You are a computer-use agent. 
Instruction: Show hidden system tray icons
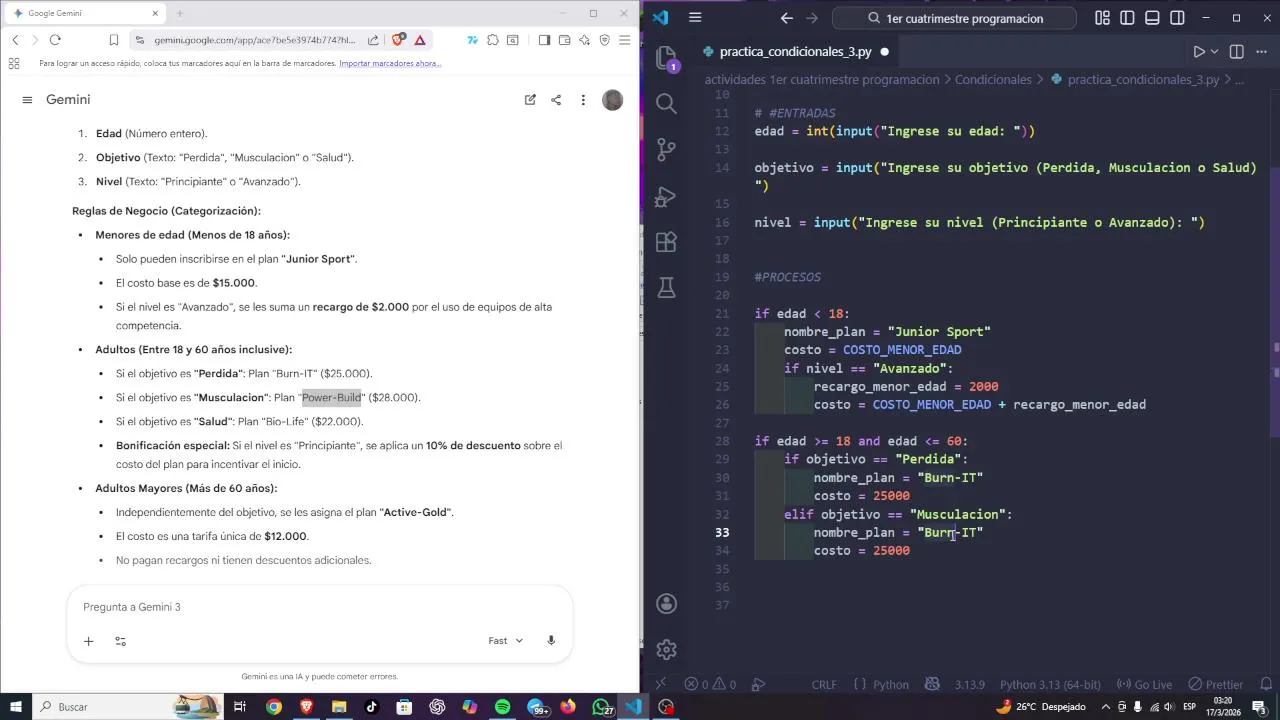coord(1107,707)
